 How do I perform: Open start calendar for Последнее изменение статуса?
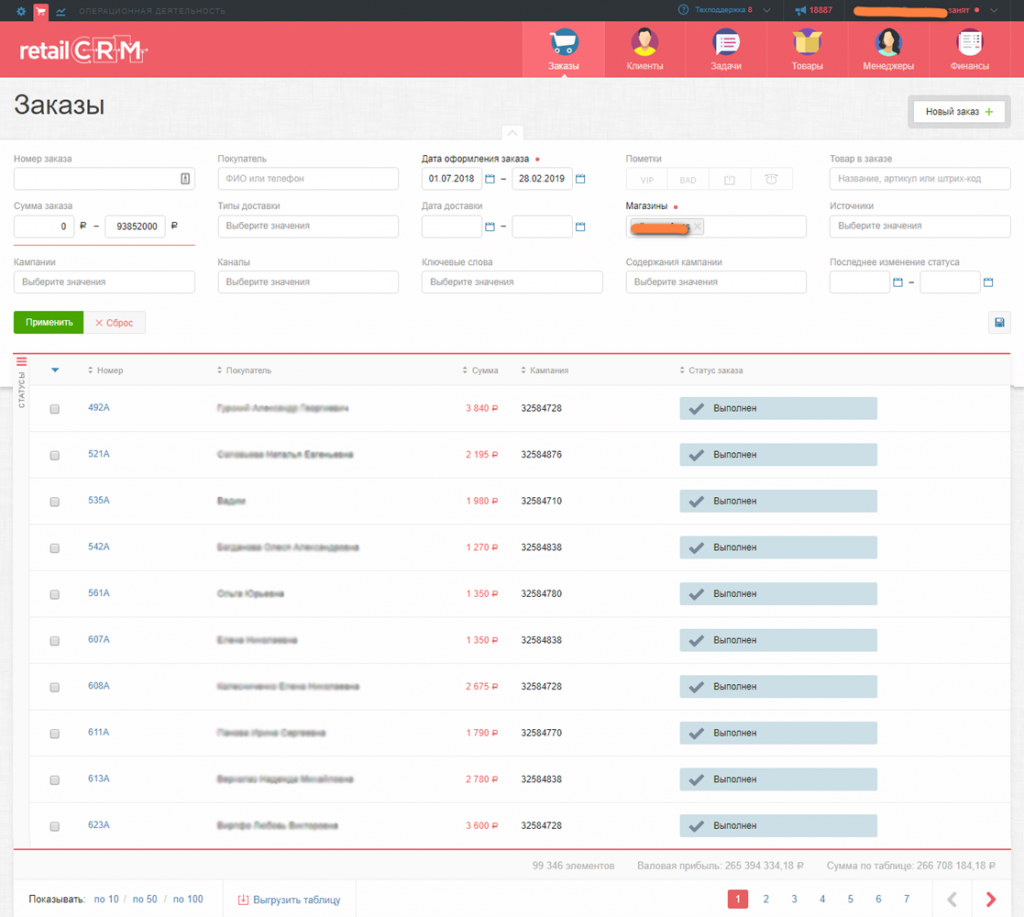click(898, 282)
